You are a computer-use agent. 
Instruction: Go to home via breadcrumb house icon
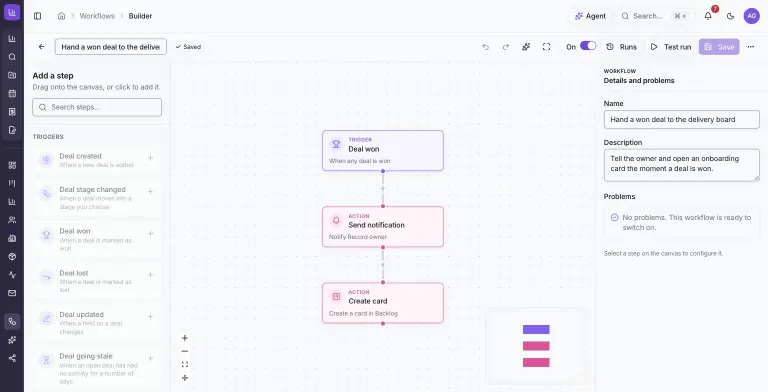coord(61,16)
